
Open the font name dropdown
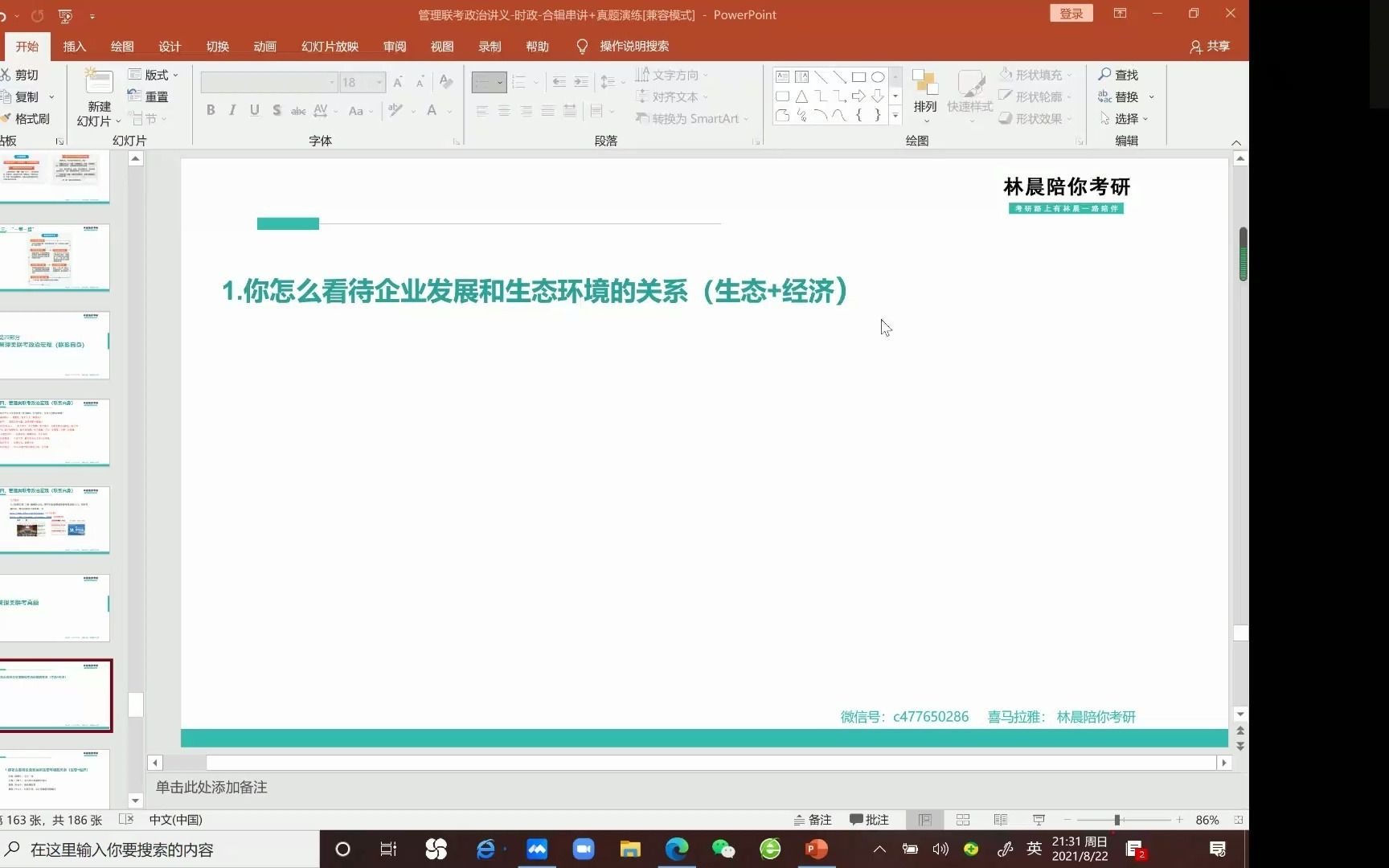tap(331, 82)
